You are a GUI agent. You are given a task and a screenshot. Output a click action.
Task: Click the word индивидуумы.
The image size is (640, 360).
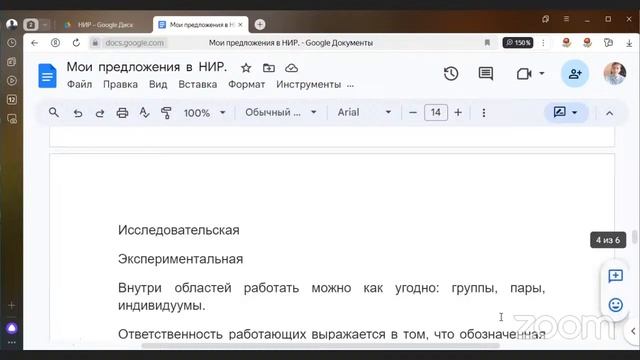click(162, 306)
